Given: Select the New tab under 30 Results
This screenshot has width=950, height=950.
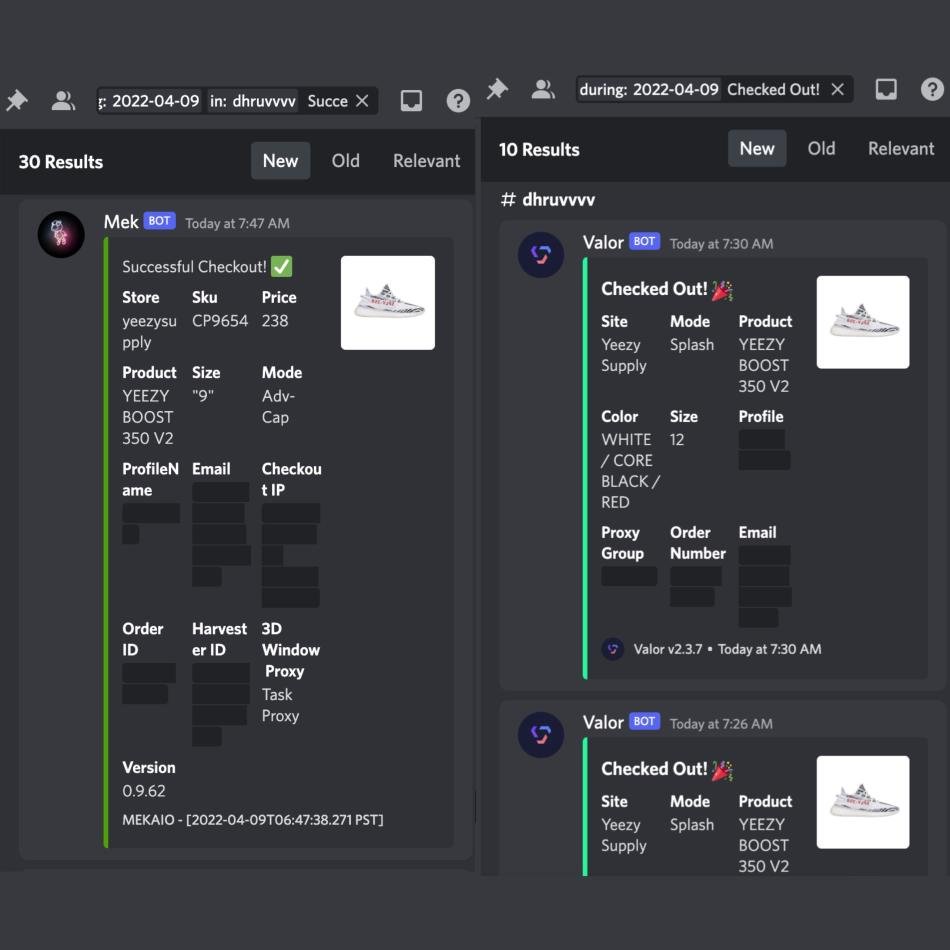Looking at the screenshot, I should click(281, 161).
